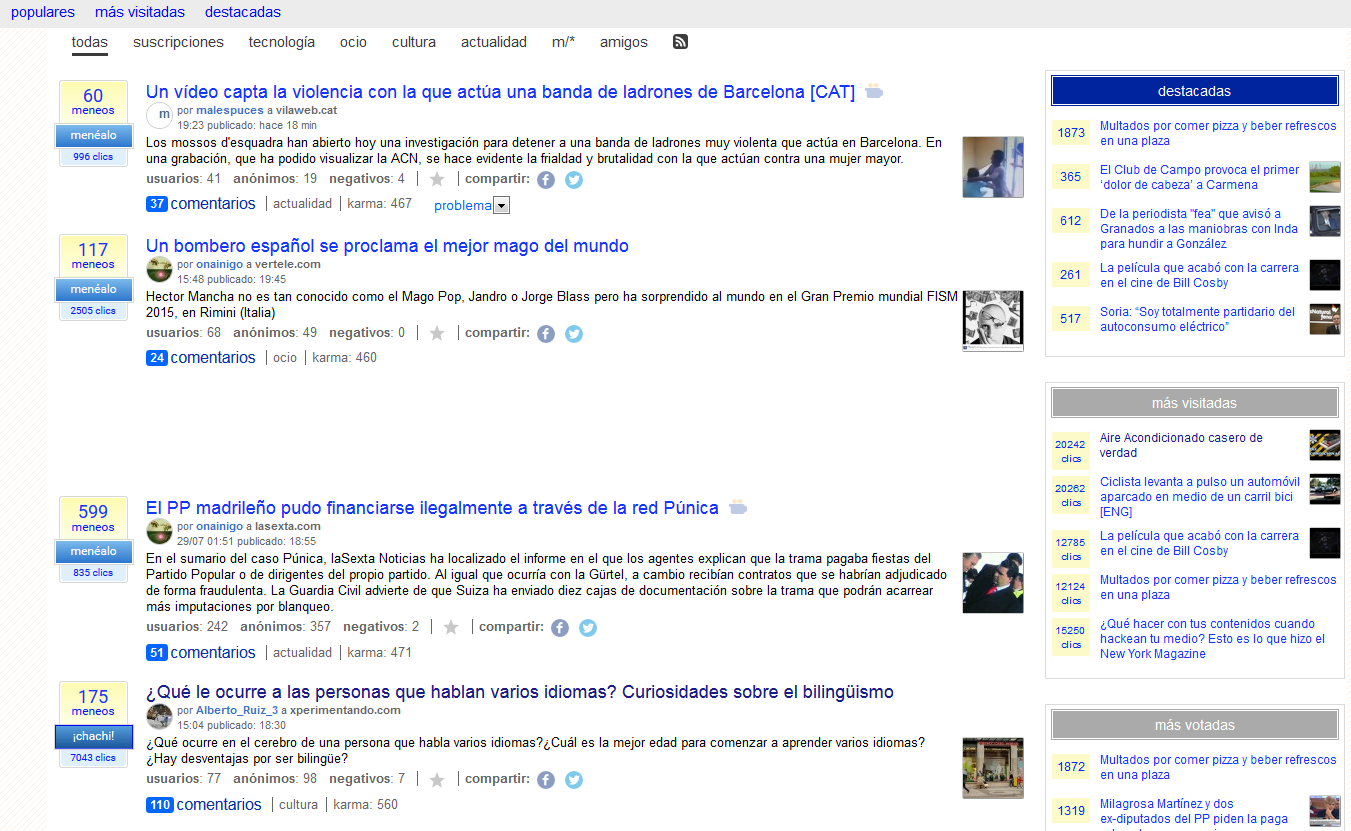The image size is (1351, 831).
Task: Vote 'menéalo' on firefighter magician story
Action: pyautogui.click(x=93, y=290)
